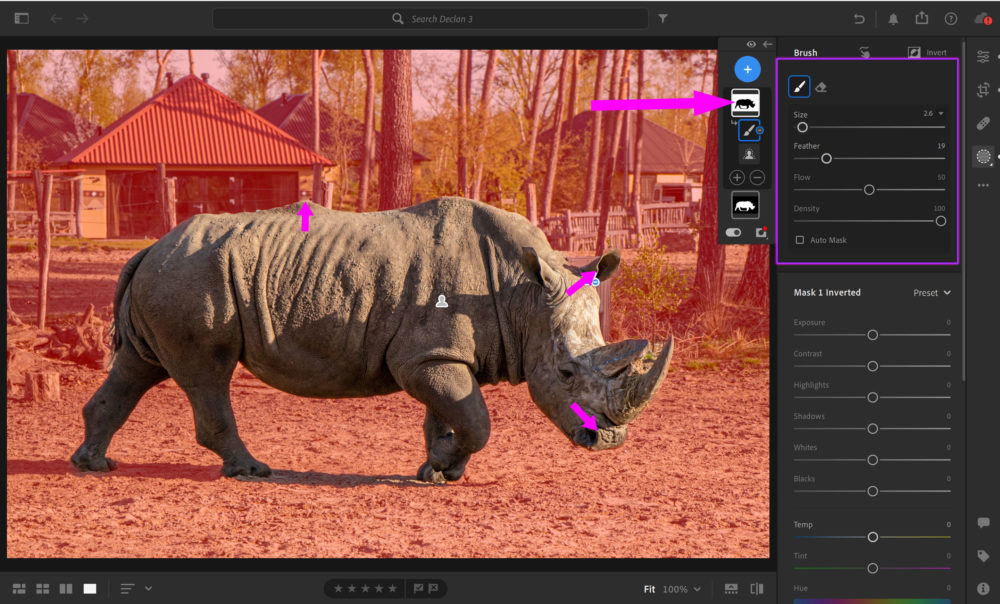Adjust the Blacks slider
The image size is (1000, 604).
click(x=872, y=491)
